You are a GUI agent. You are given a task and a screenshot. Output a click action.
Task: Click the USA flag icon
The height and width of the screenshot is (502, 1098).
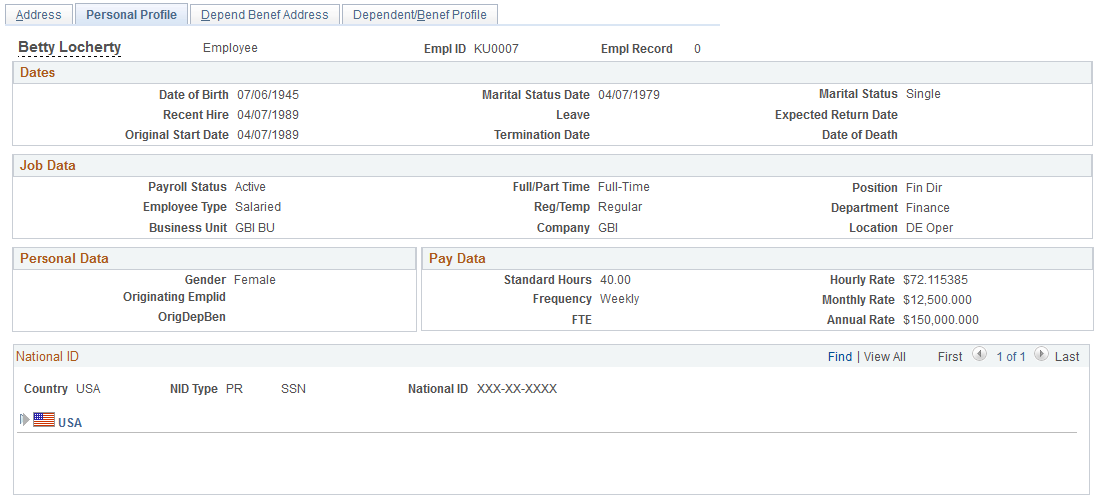click(43, 420)
